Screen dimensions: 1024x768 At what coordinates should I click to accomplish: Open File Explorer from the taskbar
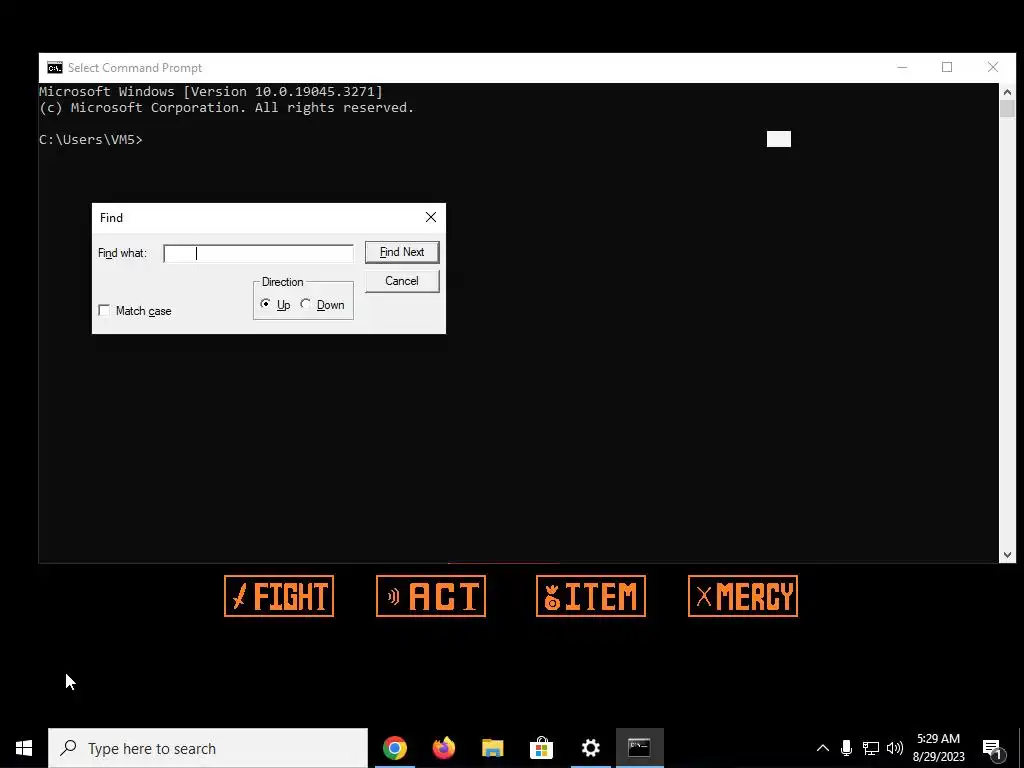[492, 748]
